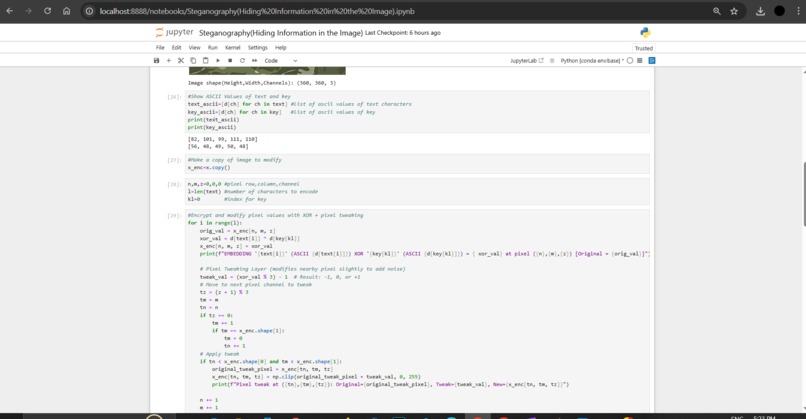Open the Edit menu
Viewport: 806px width, 419px height.
[176, 47]
